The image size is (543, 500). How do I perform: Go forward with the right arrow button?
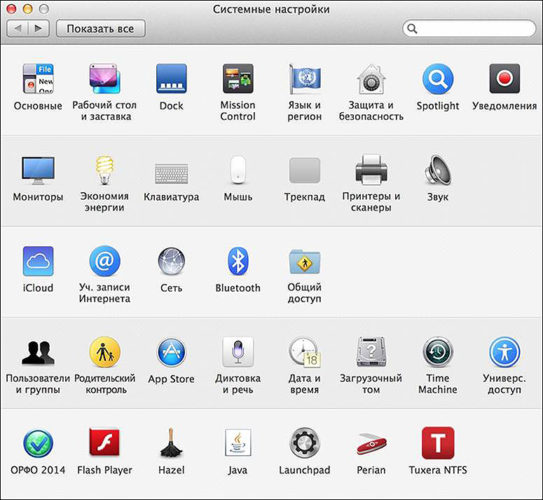[x=38, y=28]
